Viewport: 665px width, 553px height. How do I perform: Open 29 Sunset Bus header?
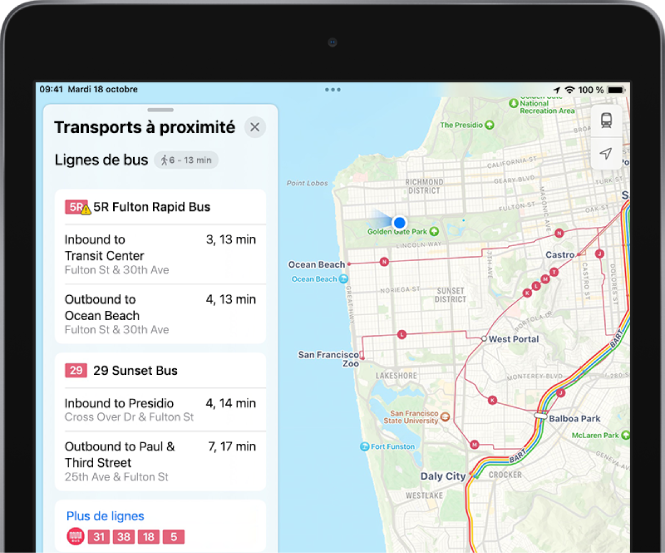pyautogui.click(x=160, y=370)
